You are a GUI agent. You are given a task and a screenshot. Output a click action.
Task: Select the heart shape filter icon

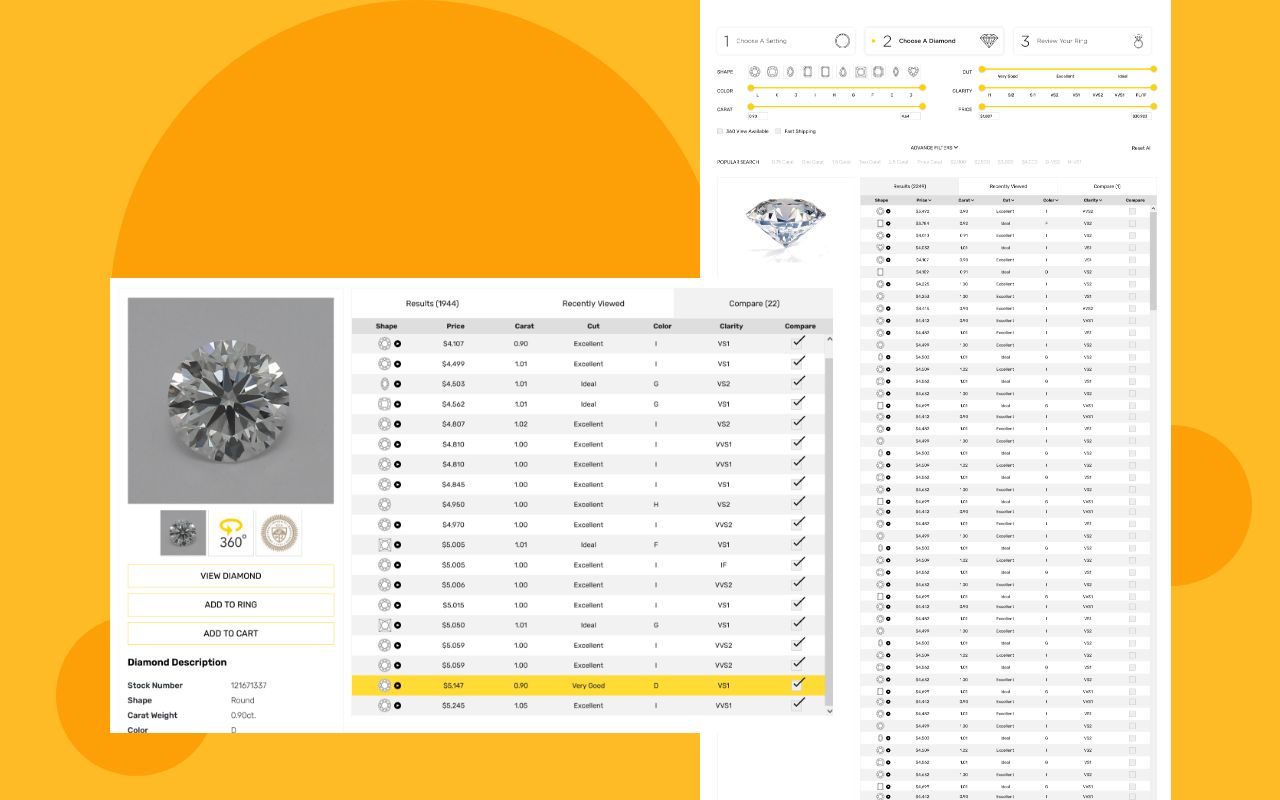(x=913, y=72)
